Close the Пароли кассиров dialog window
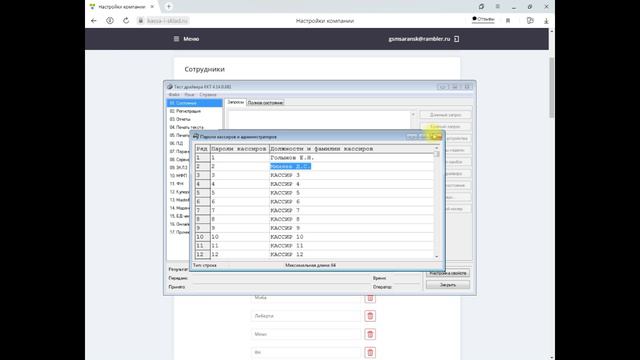The height and width of the screenshot is (360, 640). 437,136
